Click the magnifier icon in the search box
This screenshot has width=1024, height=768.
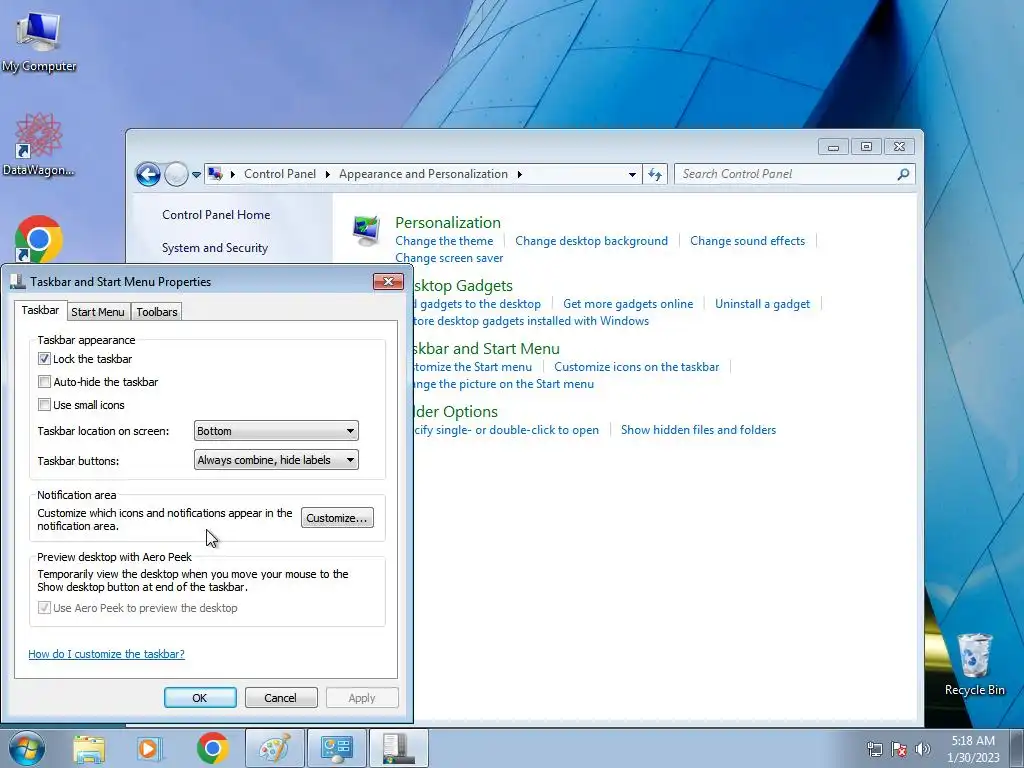pyautogui.click(x=903, y=174)
